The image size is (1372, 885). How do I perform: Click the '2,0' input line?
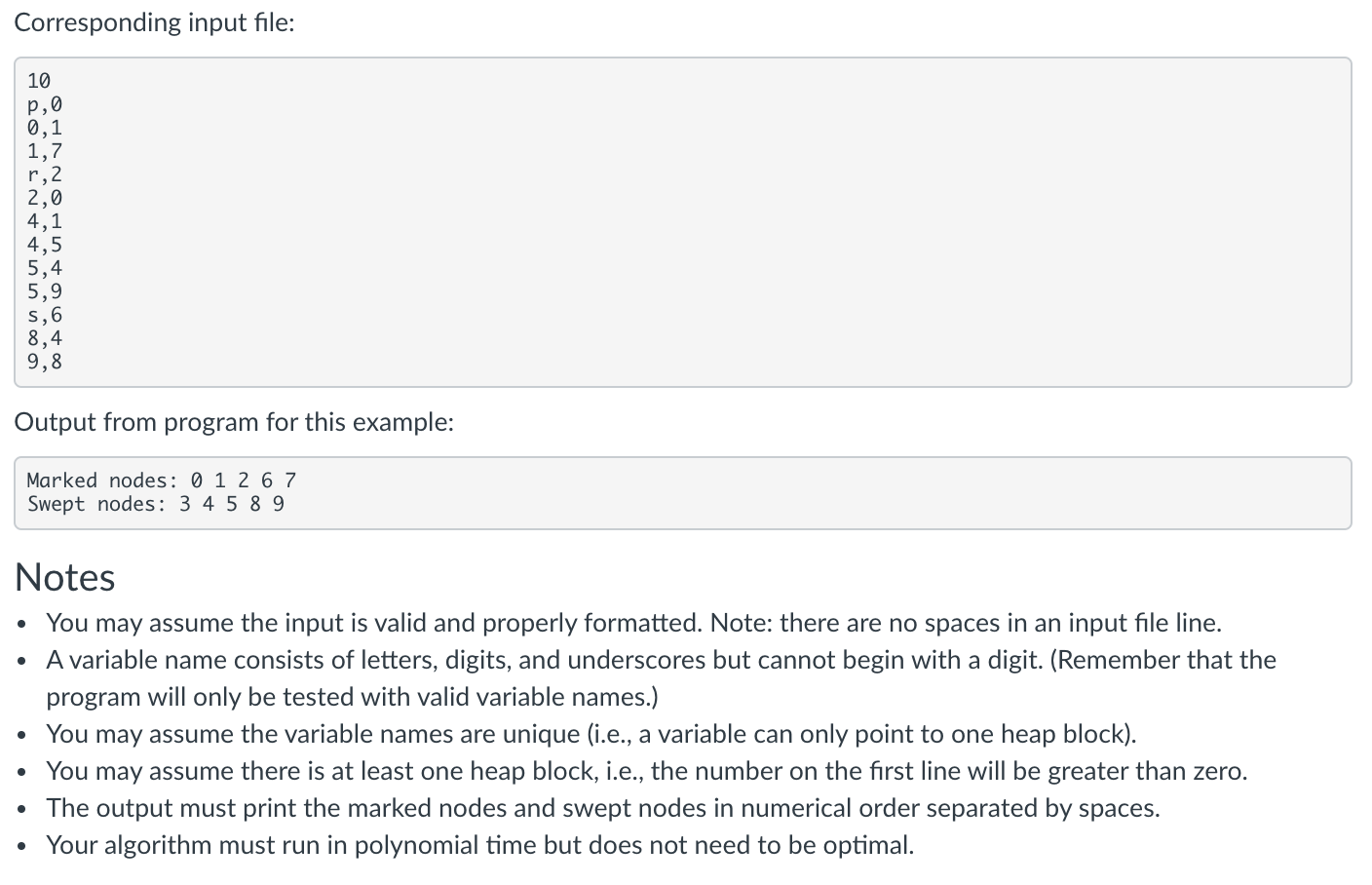click(x=45, y=198)
